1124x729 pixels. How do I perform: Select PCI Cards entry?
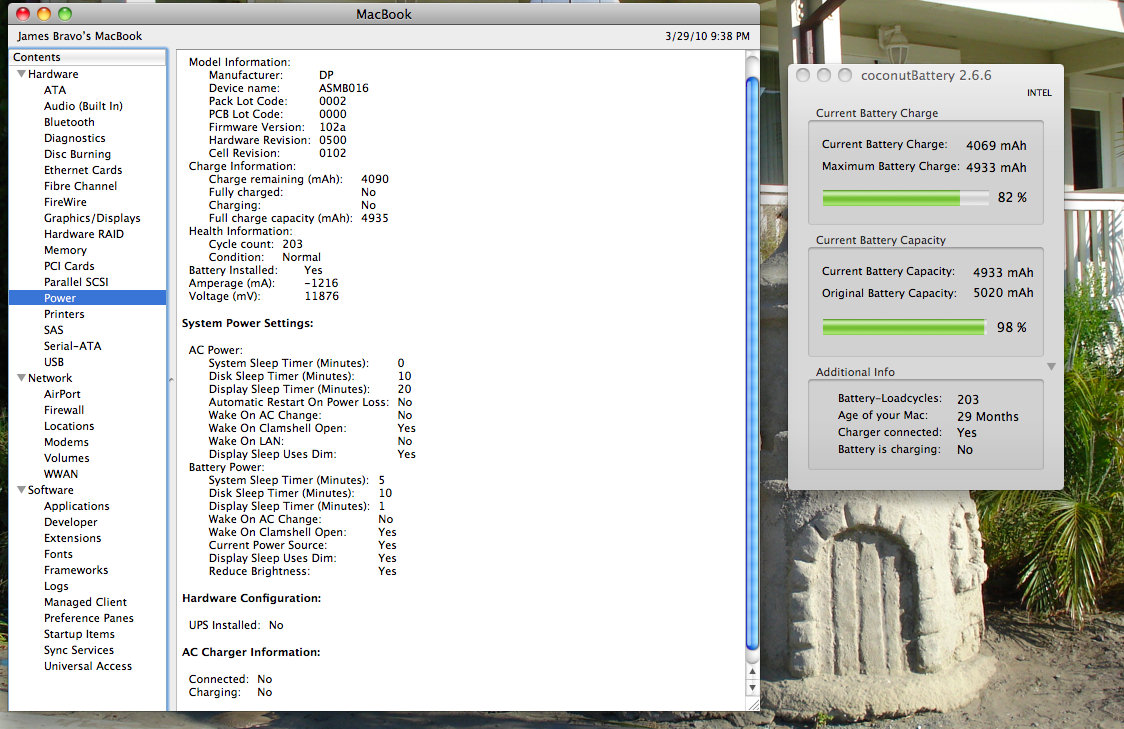click(69, 266)
